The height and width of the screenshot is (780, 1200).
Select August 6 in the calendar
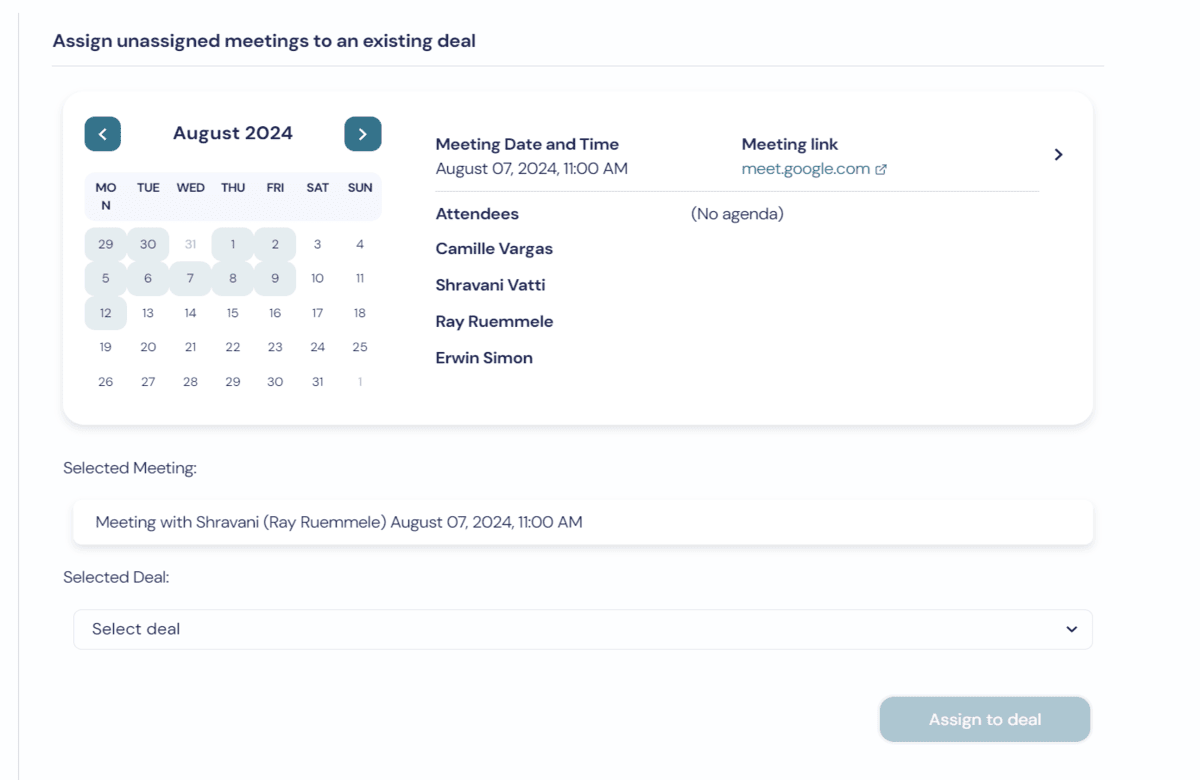pyautogui.click(x=148, y=279)
